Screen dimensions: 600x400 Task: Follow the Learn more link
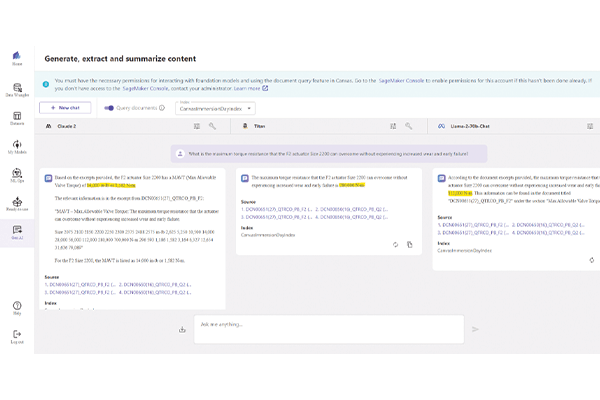pyautogui.click(x=247, y=88)
